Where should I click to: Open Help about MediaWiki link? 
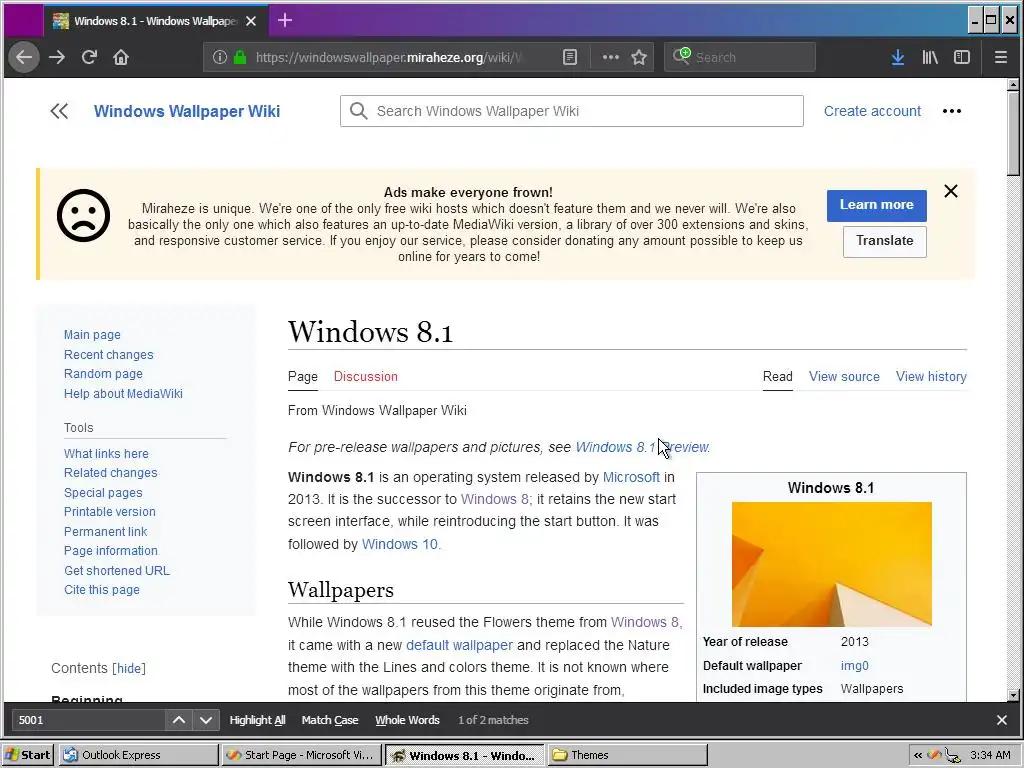coord(123,394)
